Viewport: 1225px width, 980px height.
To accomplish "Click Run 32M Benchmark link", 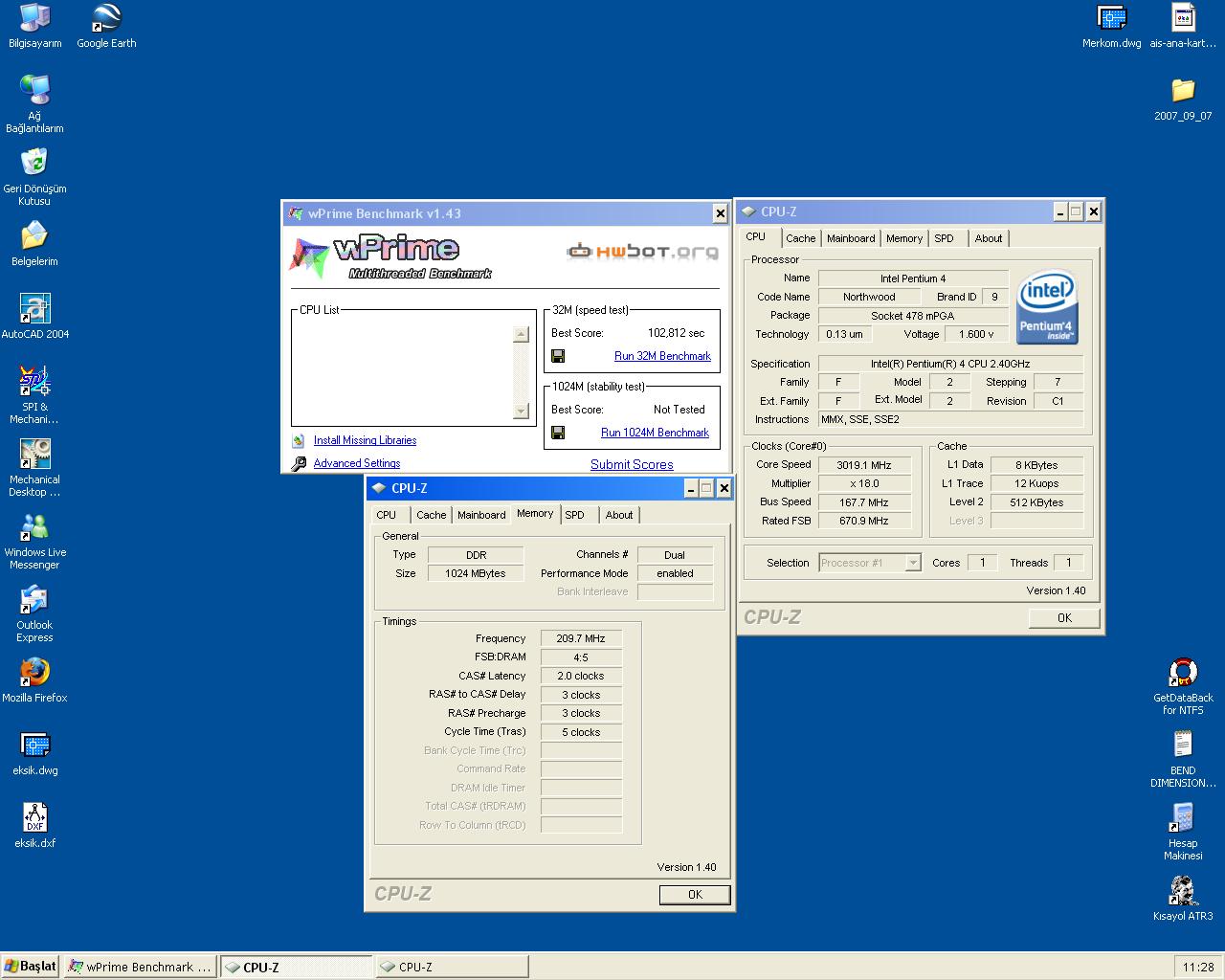I will coord(662,356).
